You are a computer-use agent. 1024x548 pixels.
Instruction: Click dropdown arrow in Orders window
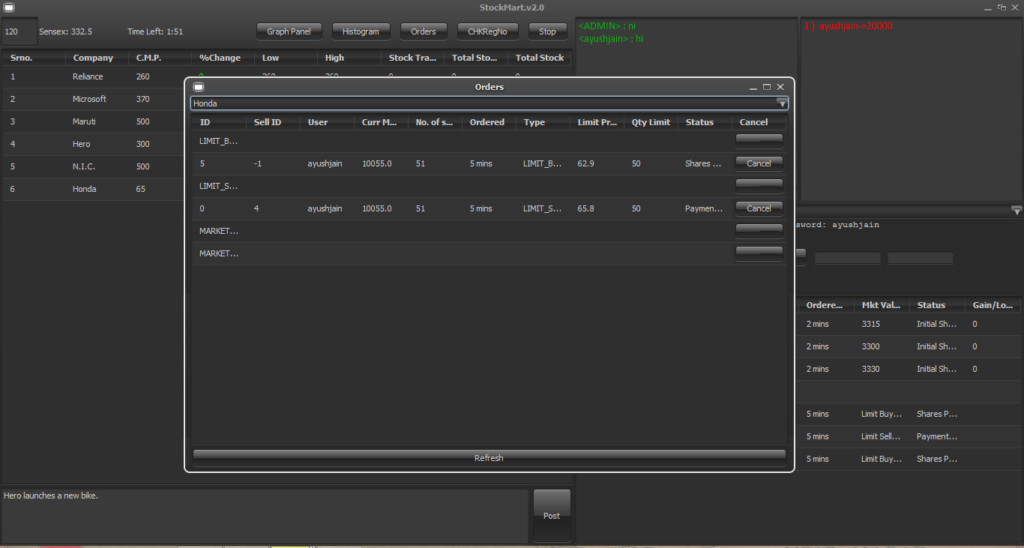782,103
